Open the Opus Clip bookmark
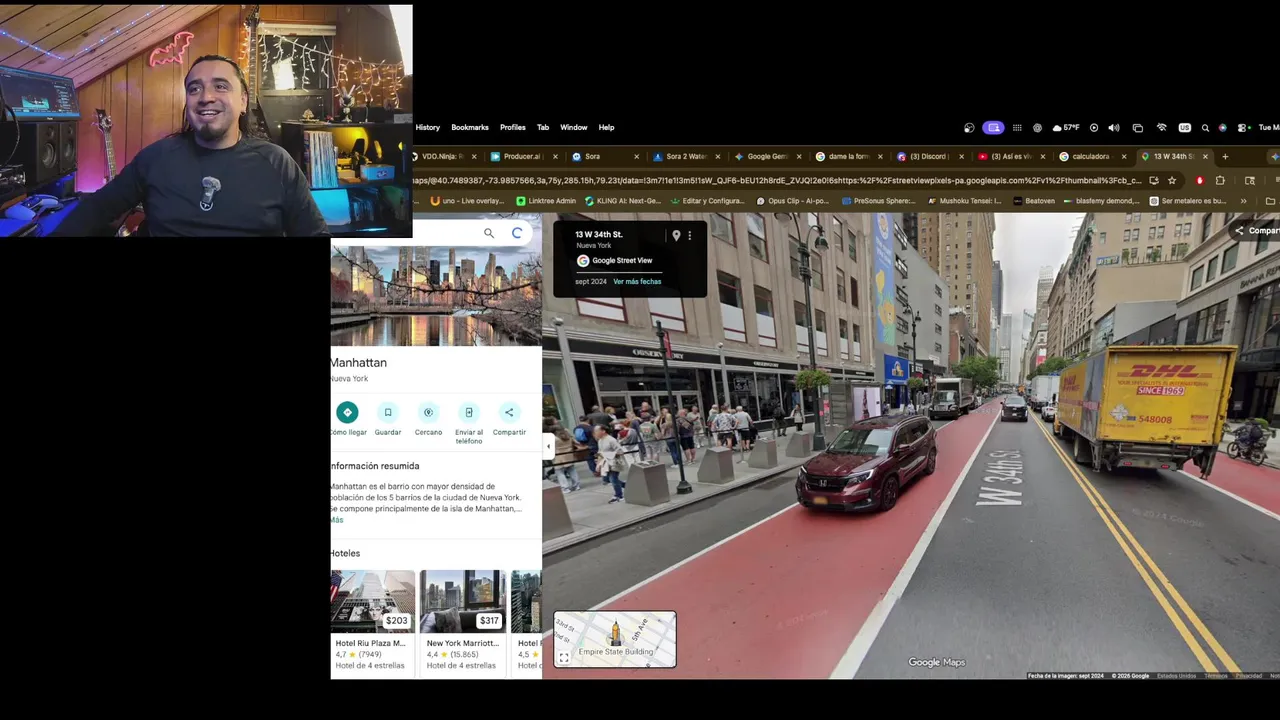This screenshot has width=1280, height=720. [792, 201]
